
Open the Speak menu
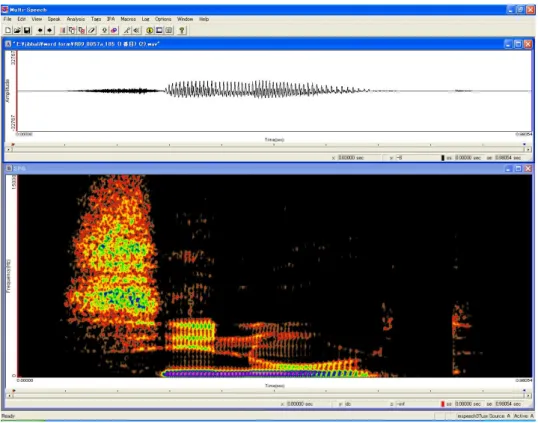[54, 19]
